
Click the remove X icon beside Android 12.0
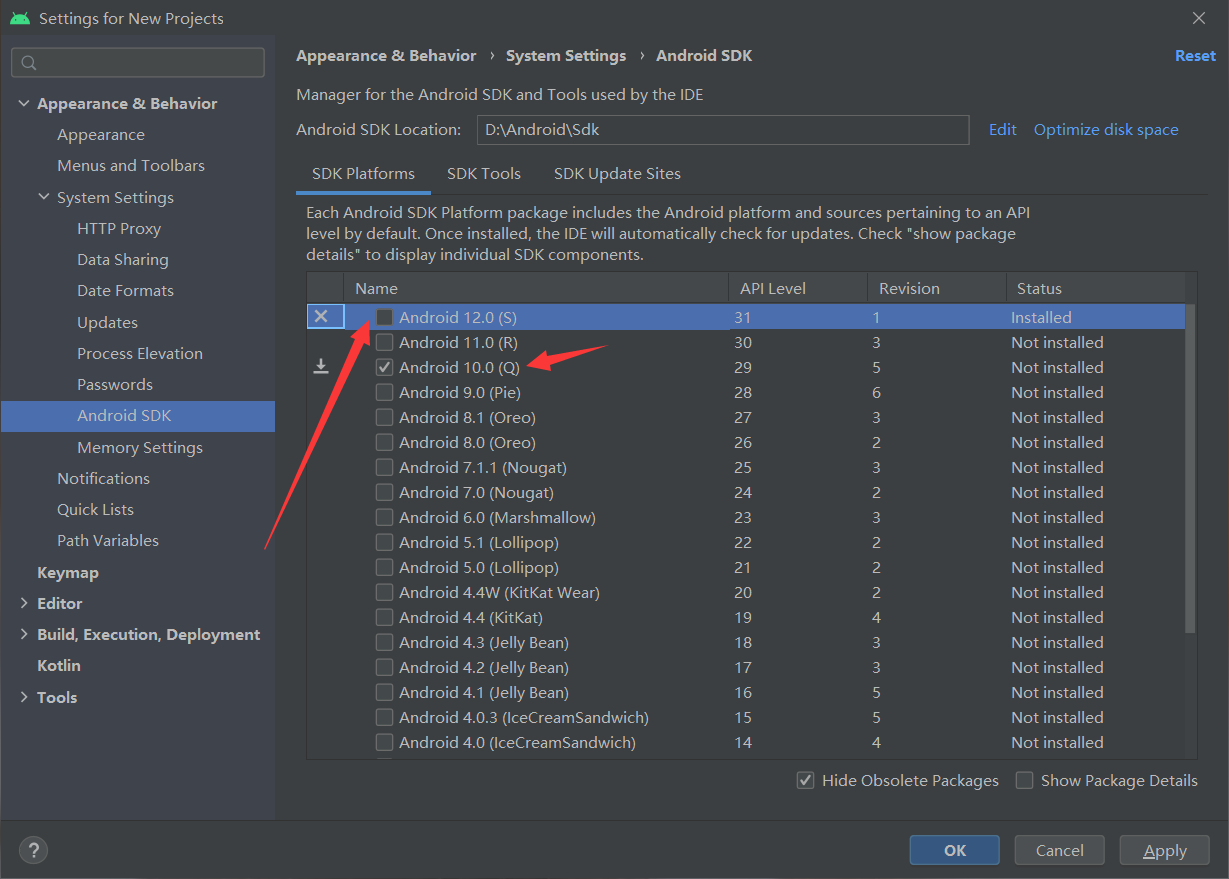321,316
